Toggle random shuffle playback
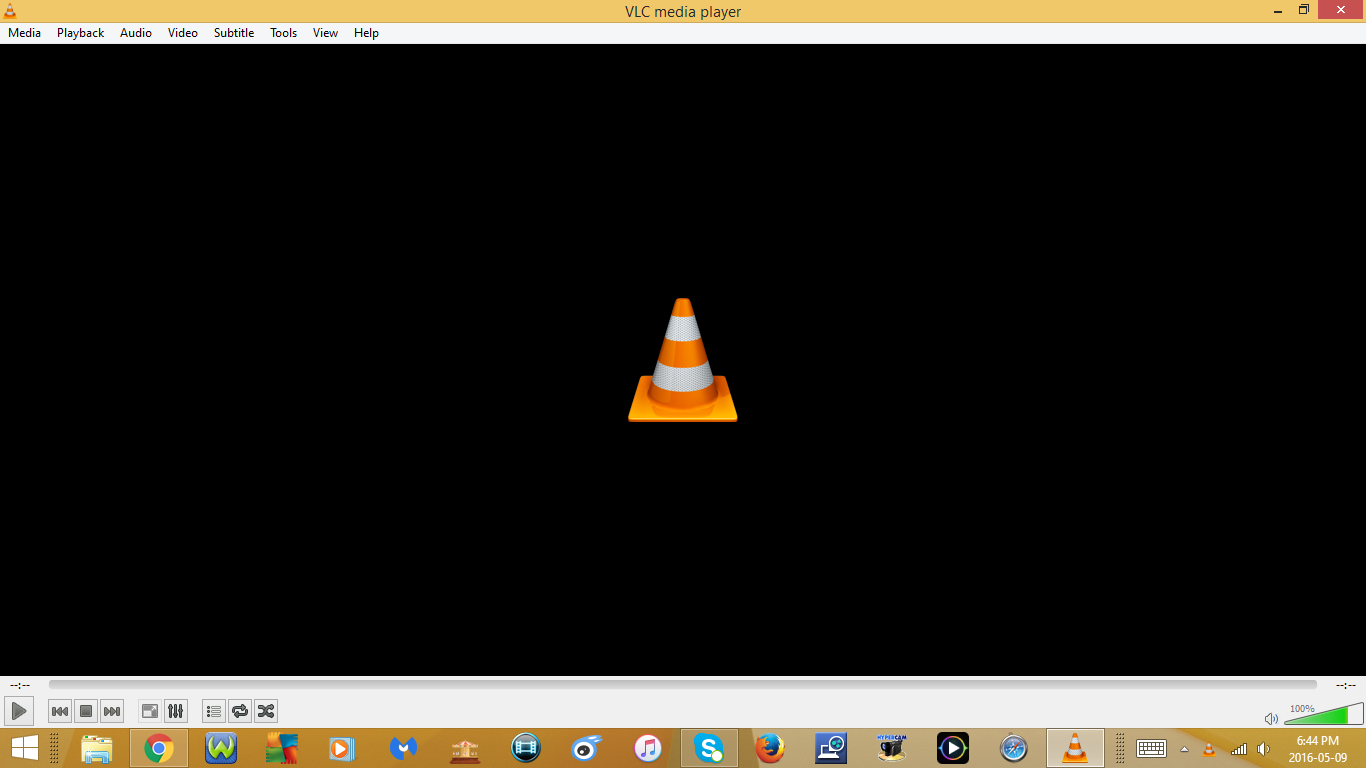Viewport: 1366px width, 768px height. (266, 711)
